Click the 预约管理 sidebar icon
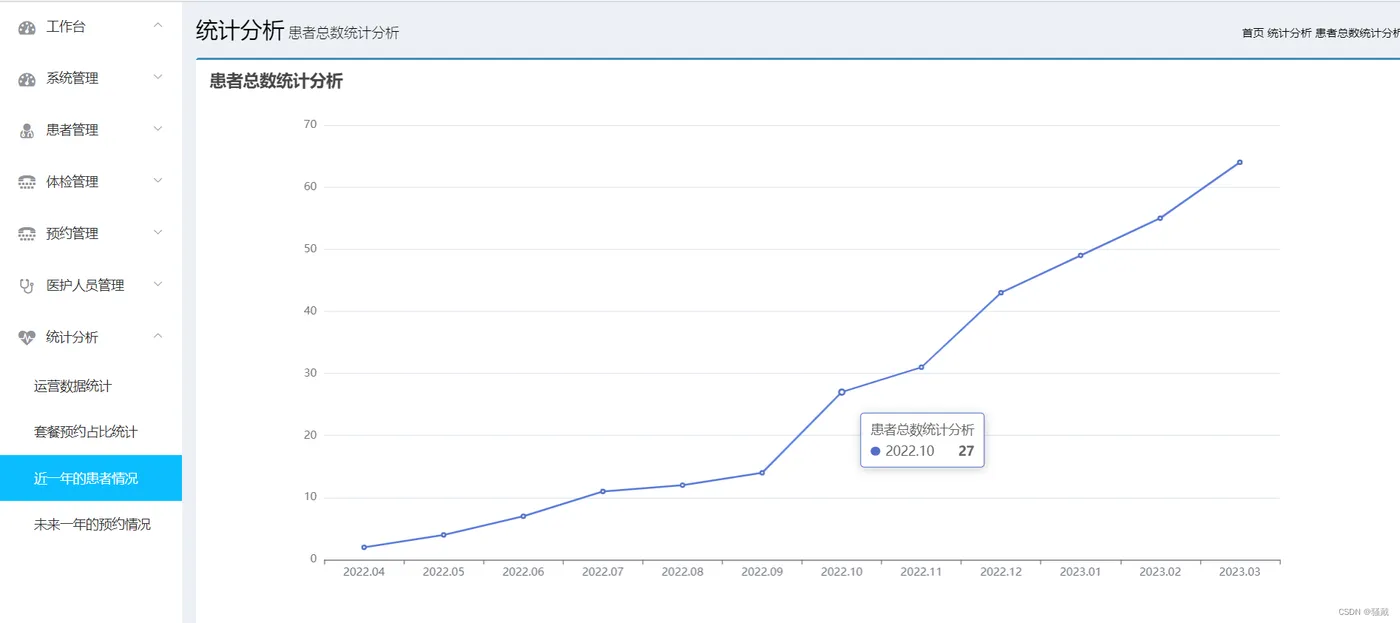Viewport: 1400px width, 623px height. click(x=27, y=234)
